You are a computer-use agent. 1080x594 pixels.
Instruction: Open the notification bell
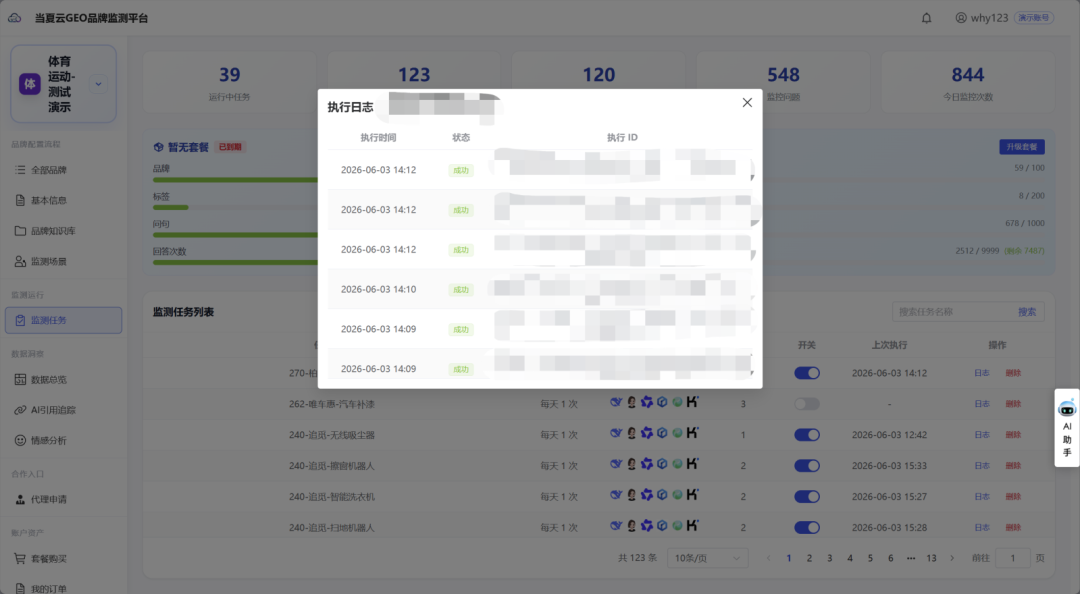pyautogui.click(x=926, y=18)
